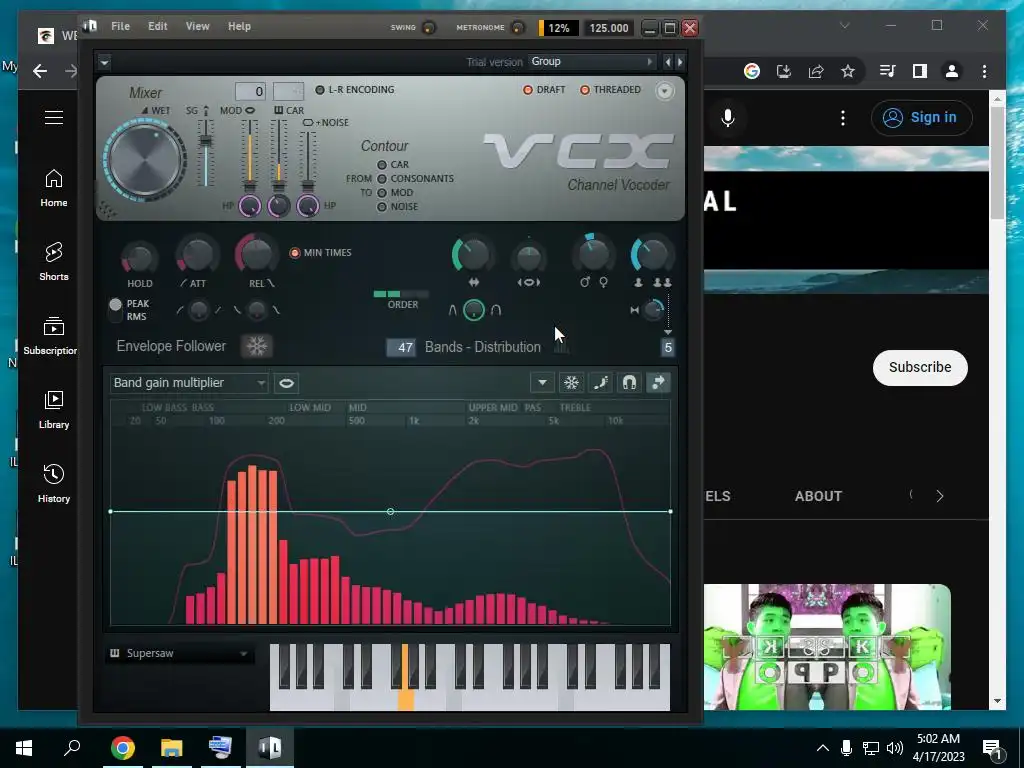Click the 125.000 tempo display
The image size is (1024, 768).
tap(609, 28)
